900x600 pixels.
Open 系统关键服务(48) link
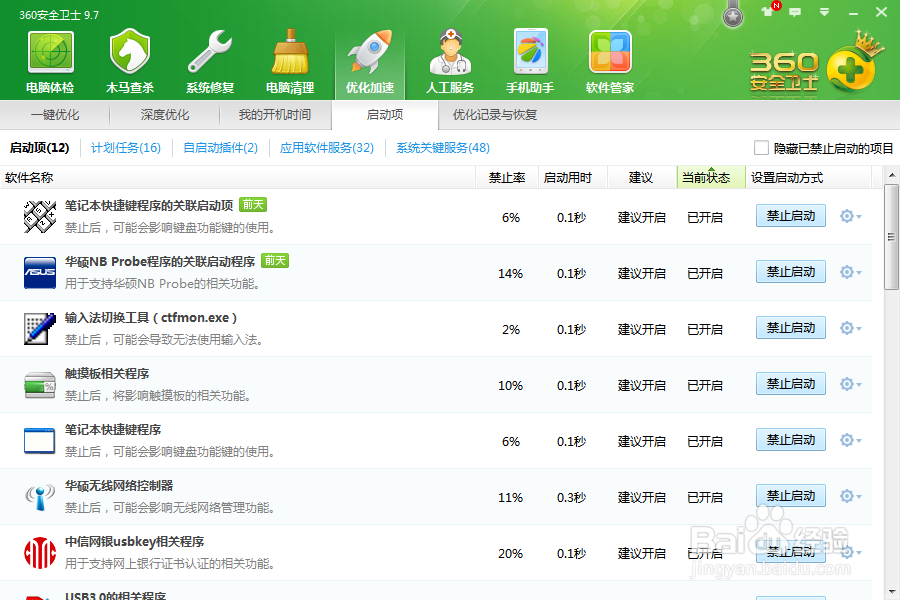(443, 148)
